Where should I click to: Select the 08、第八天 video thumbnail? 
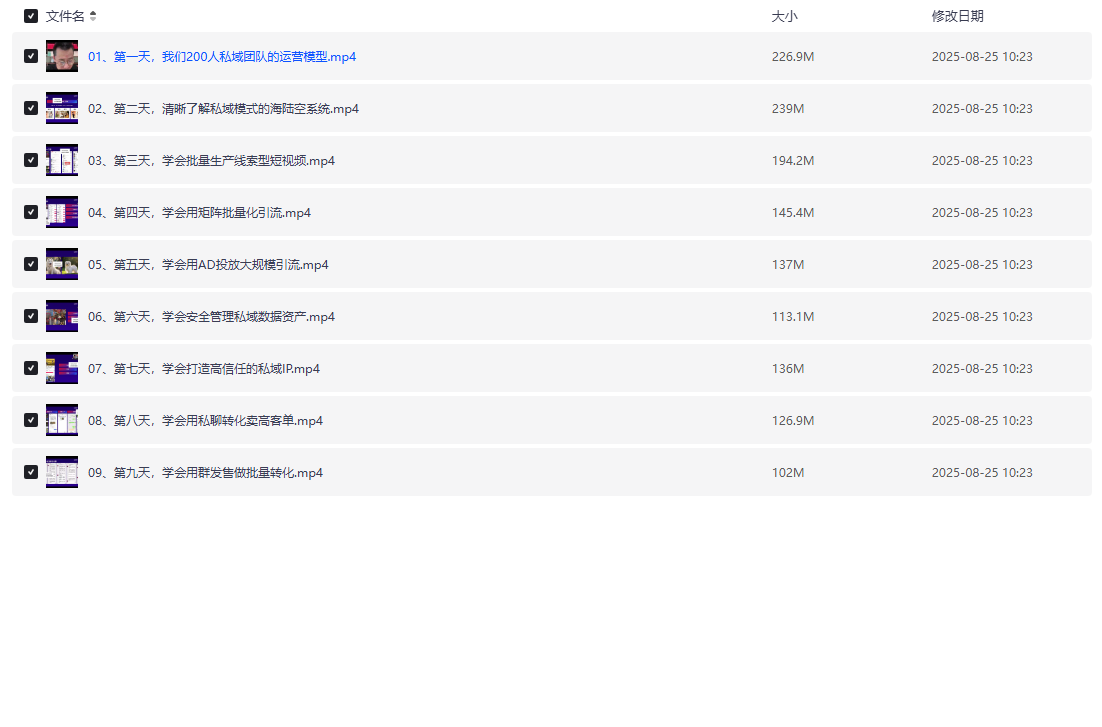pyautogui.click(x=62, y=420)
